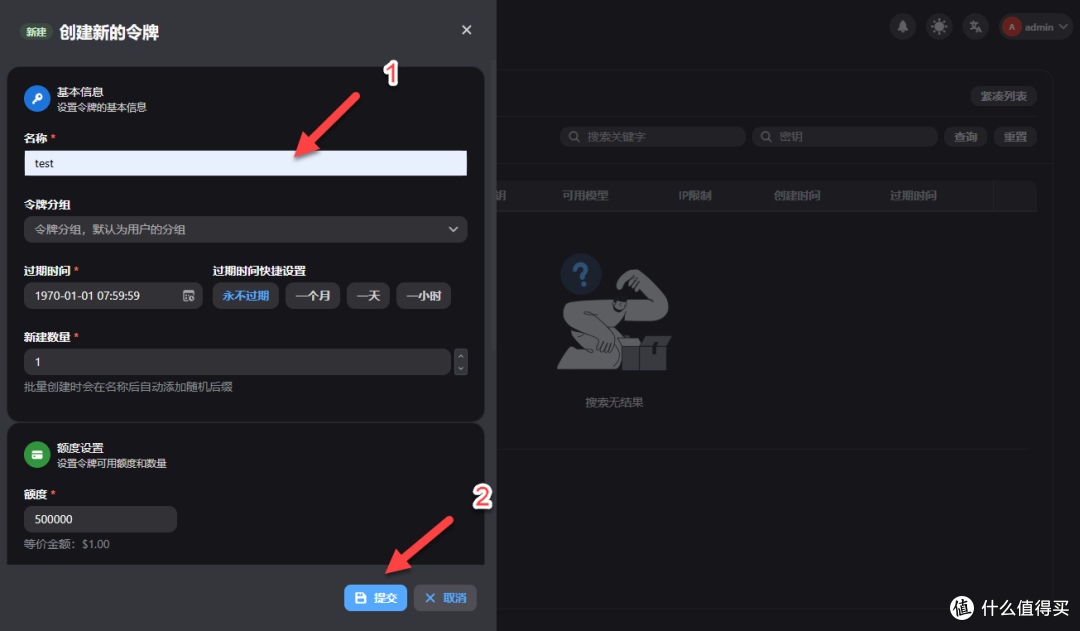Viewport: 1080px width, 631px height.
Task: Select 一个月 quick expiry option
Action: 313,296
